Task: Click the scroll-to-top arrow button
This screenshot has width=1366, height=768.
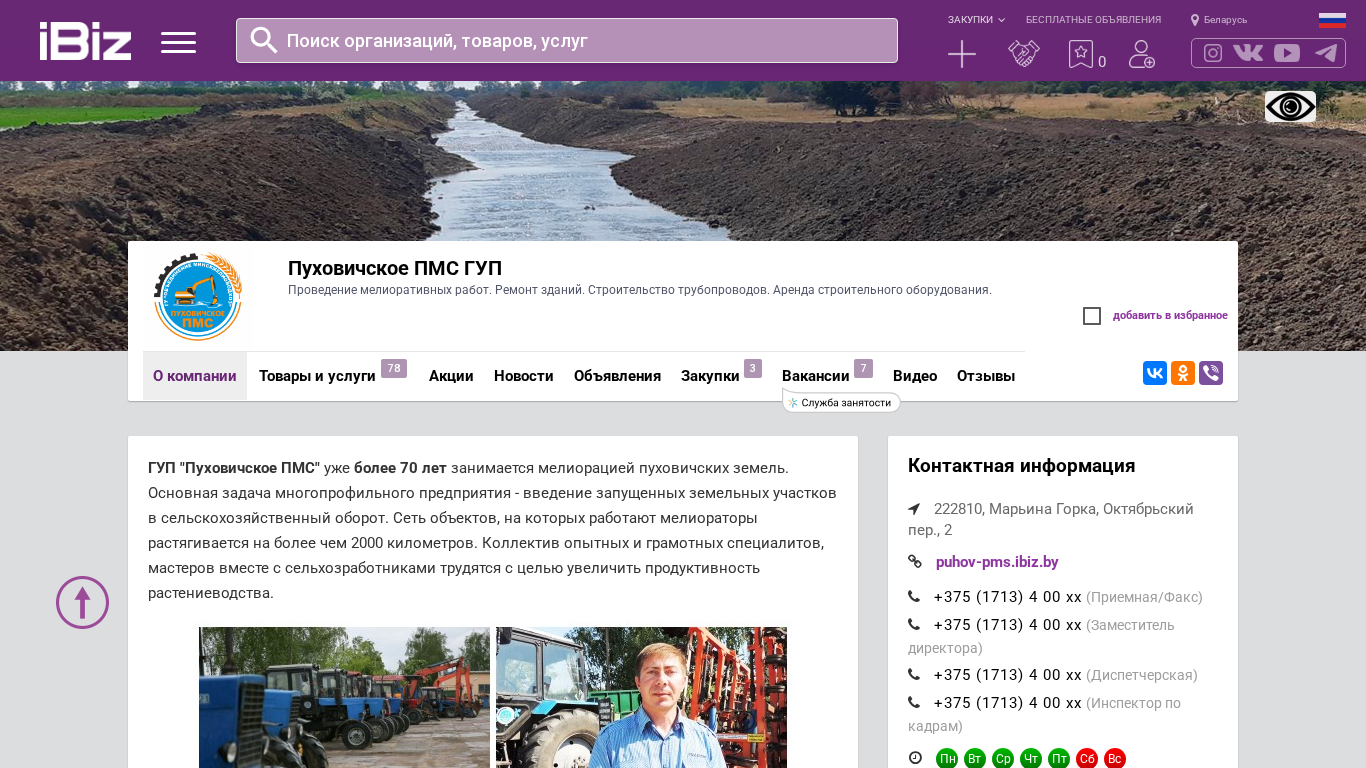Action: 82,602
